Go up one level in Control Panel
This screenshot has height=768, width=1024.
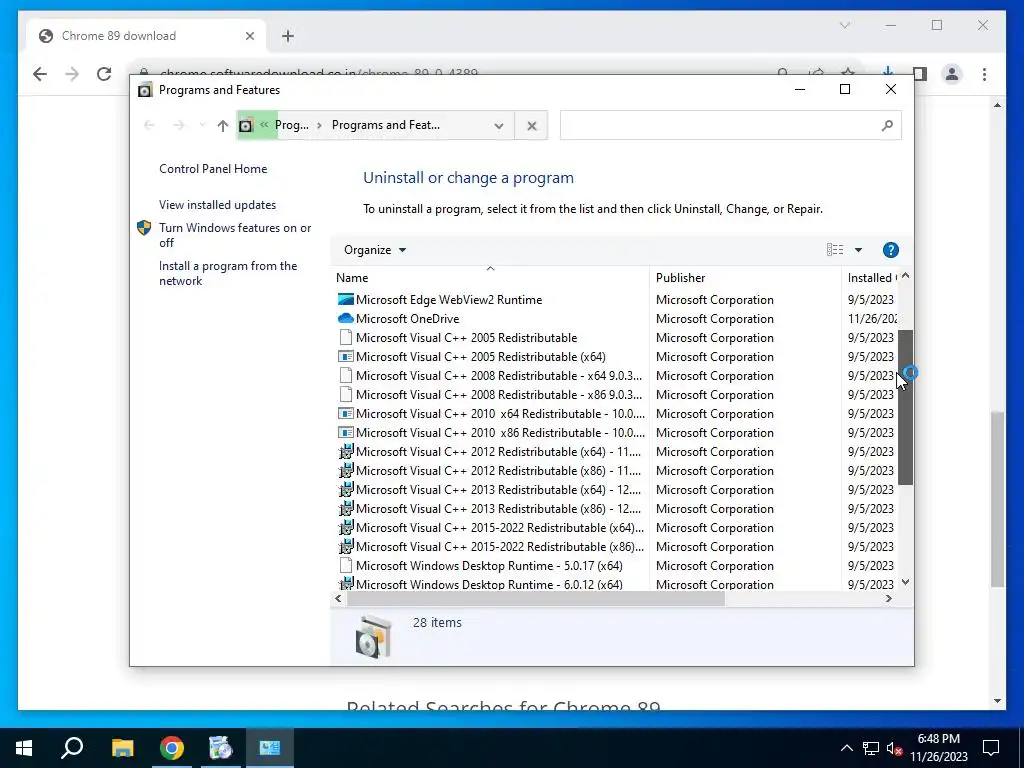click(x=223, y=125)
